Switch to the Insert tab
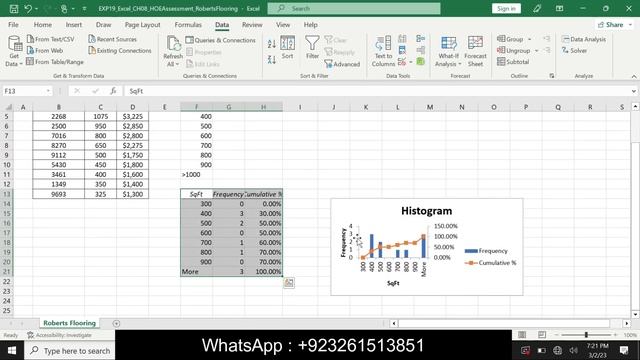The image size is (640, 360). 74,25
